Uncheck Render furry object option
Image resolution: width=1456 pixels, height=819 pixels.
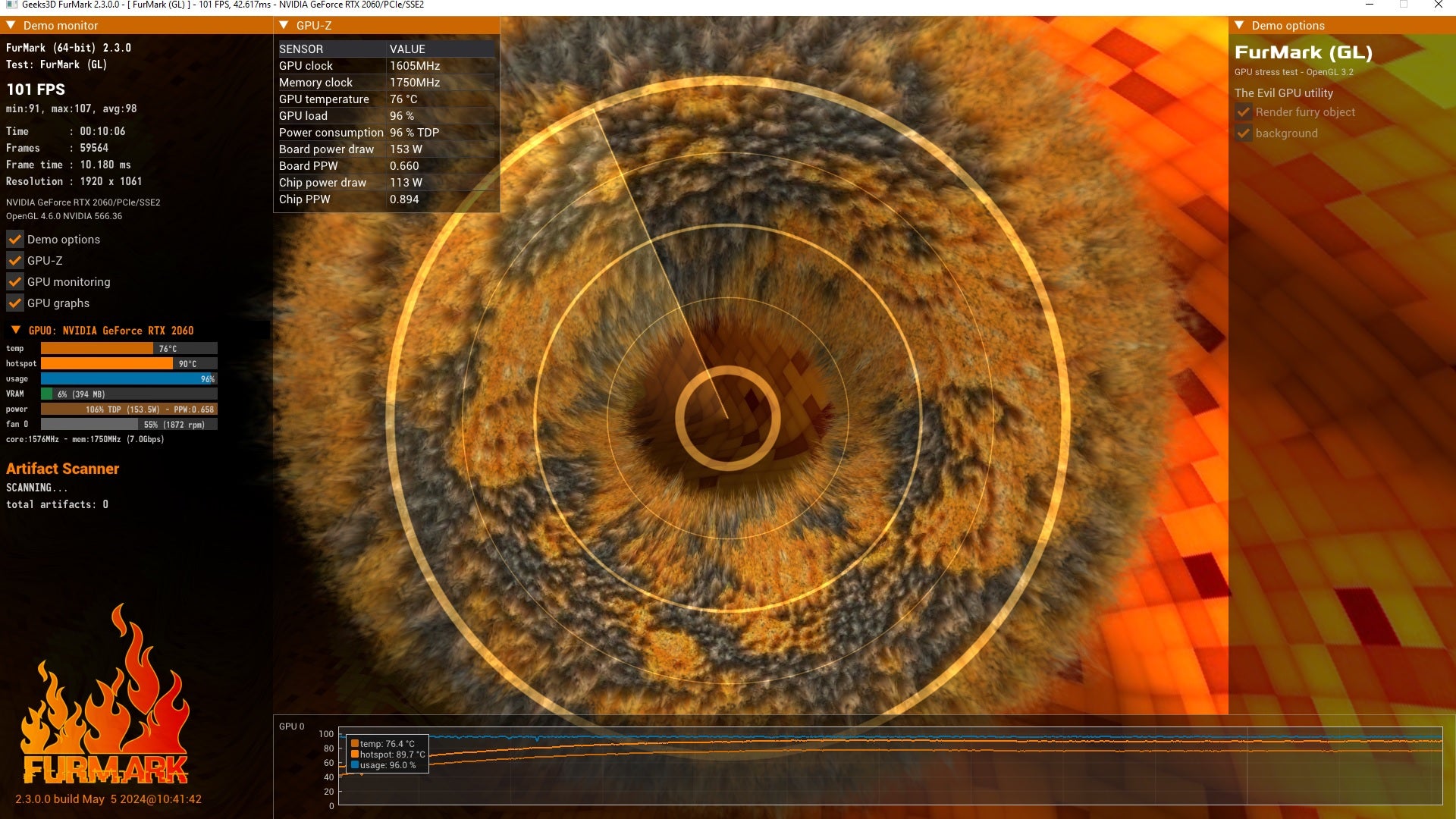click(x=1244, y=112)
